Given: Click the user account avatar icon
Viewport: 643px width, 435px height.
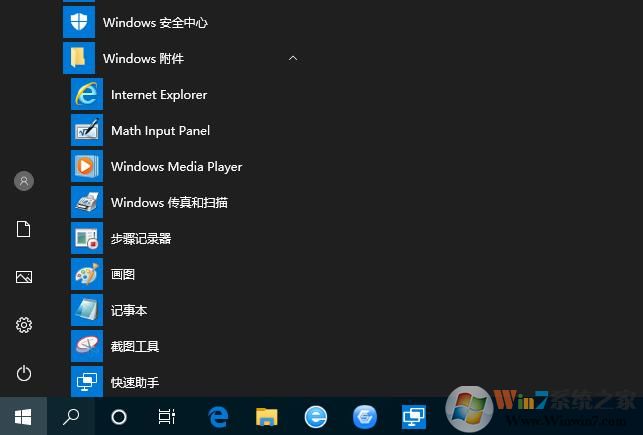Looking at the screenshot, I should coord(24,181).
